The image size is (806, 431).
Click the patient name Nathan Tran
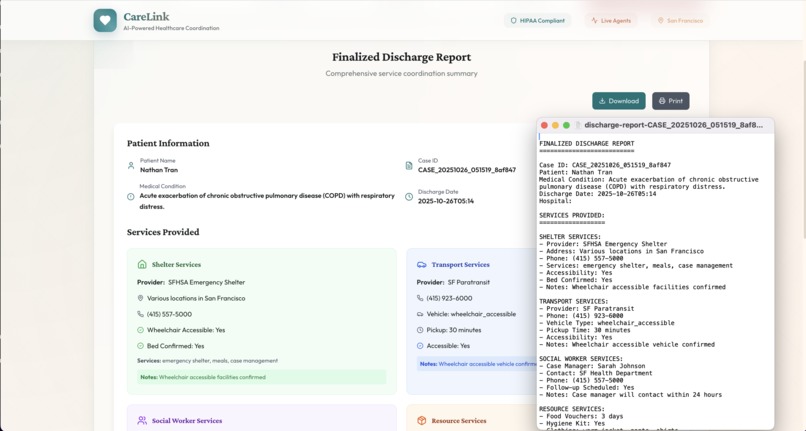point(159,170)
